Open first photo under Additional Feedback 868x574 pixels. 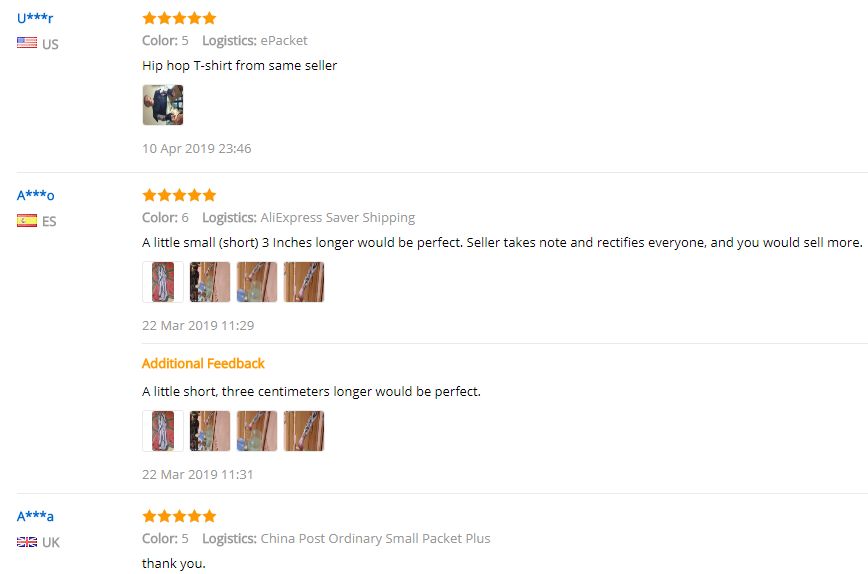click(163, 431)
